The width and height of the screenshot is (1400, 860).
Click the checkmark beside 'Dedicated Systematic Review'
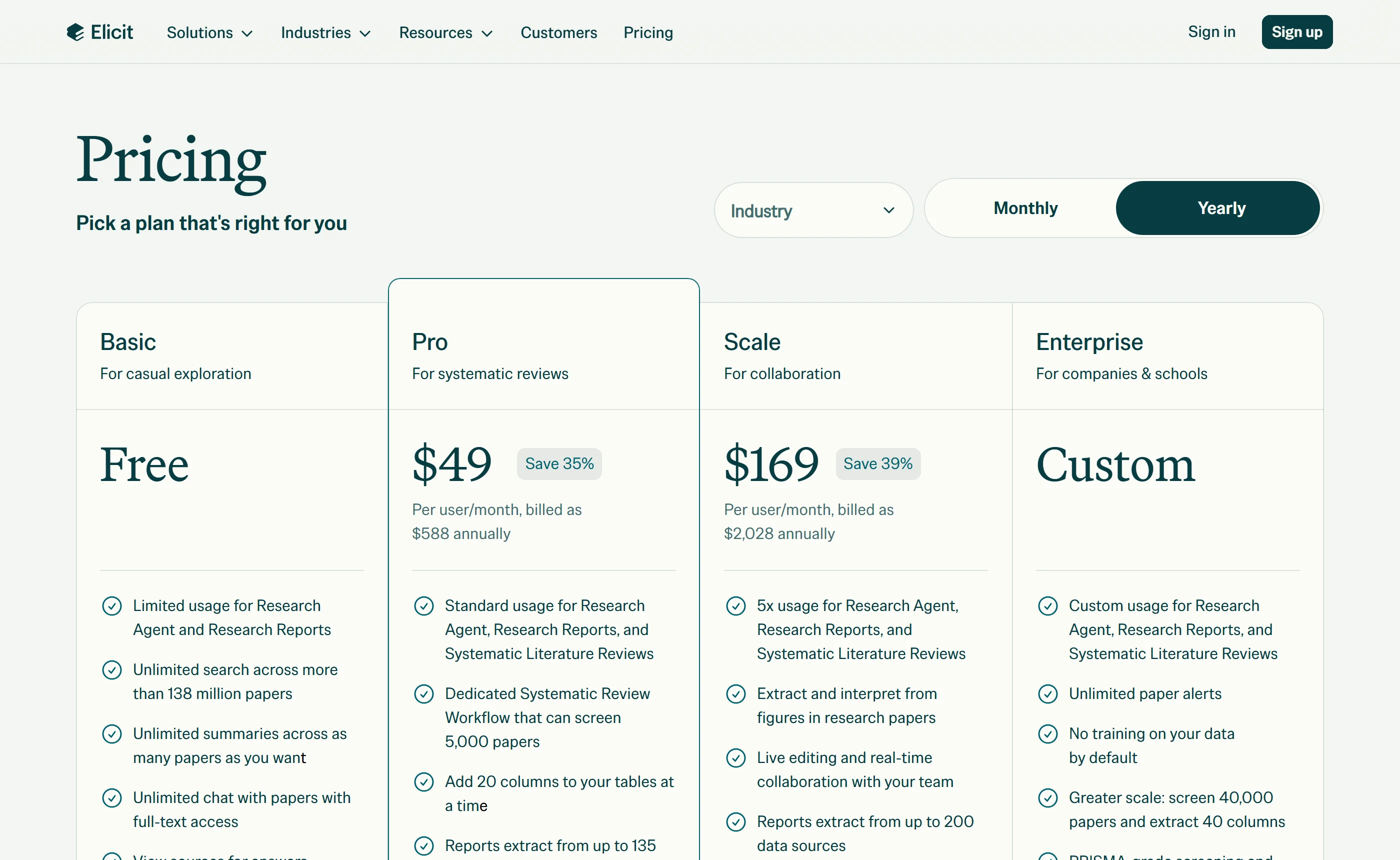[423, 693]
